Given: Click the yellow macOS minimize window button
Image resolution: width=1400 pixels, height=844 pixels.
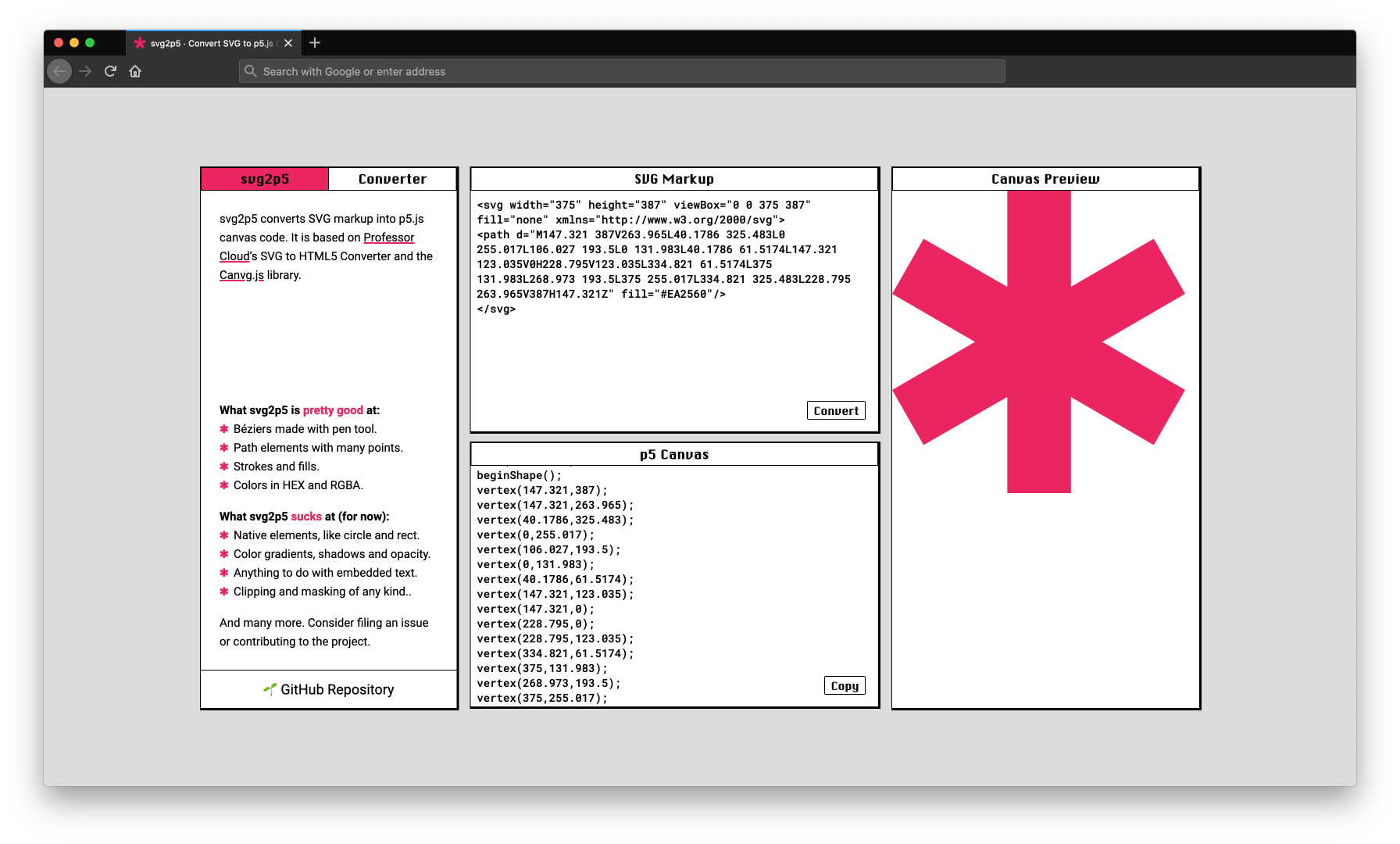Looking at the screenshot, I should point(74,43).
